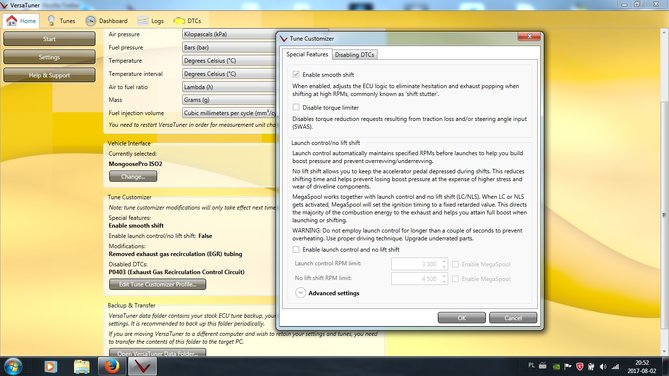Click the volume tray icon
The image size is (669, 376).
pyautogui.click(x=603, y=367)
